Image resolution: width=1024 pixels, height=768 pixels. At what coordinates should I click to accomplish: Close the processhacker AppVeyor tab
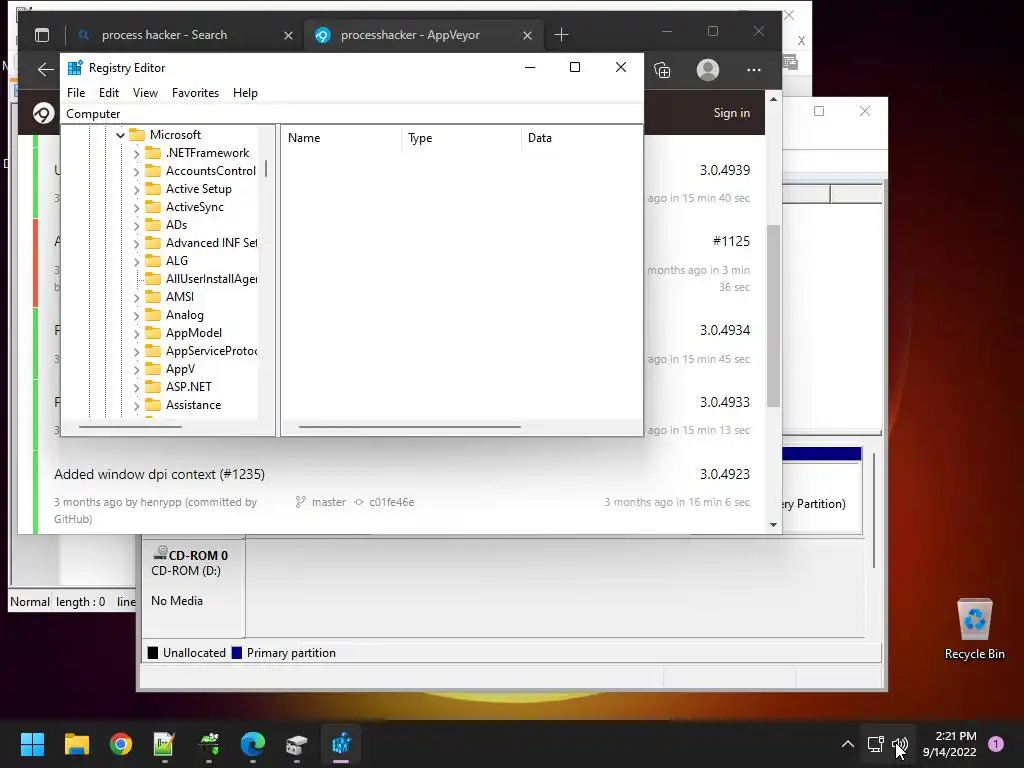527,35
